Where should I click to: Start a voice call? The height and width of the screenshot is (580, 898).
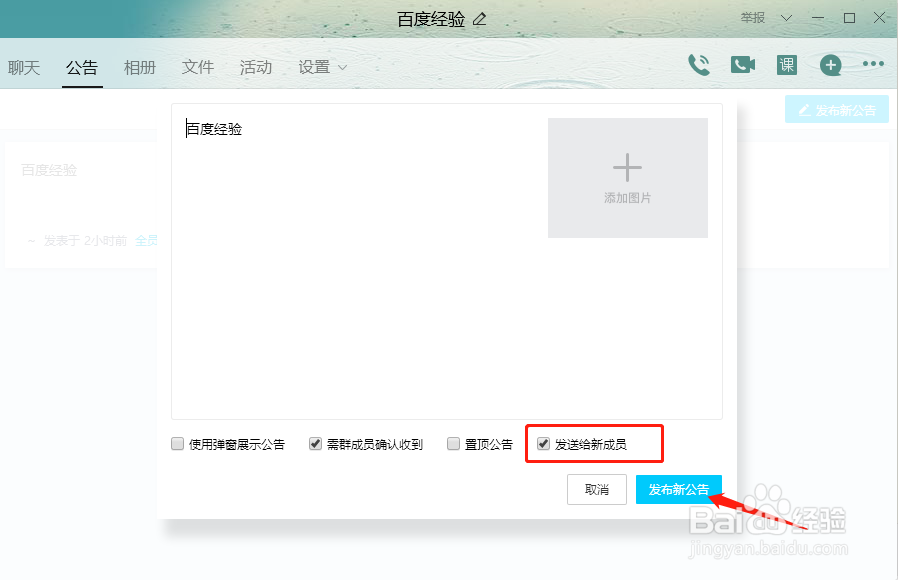tap(699, 65)
